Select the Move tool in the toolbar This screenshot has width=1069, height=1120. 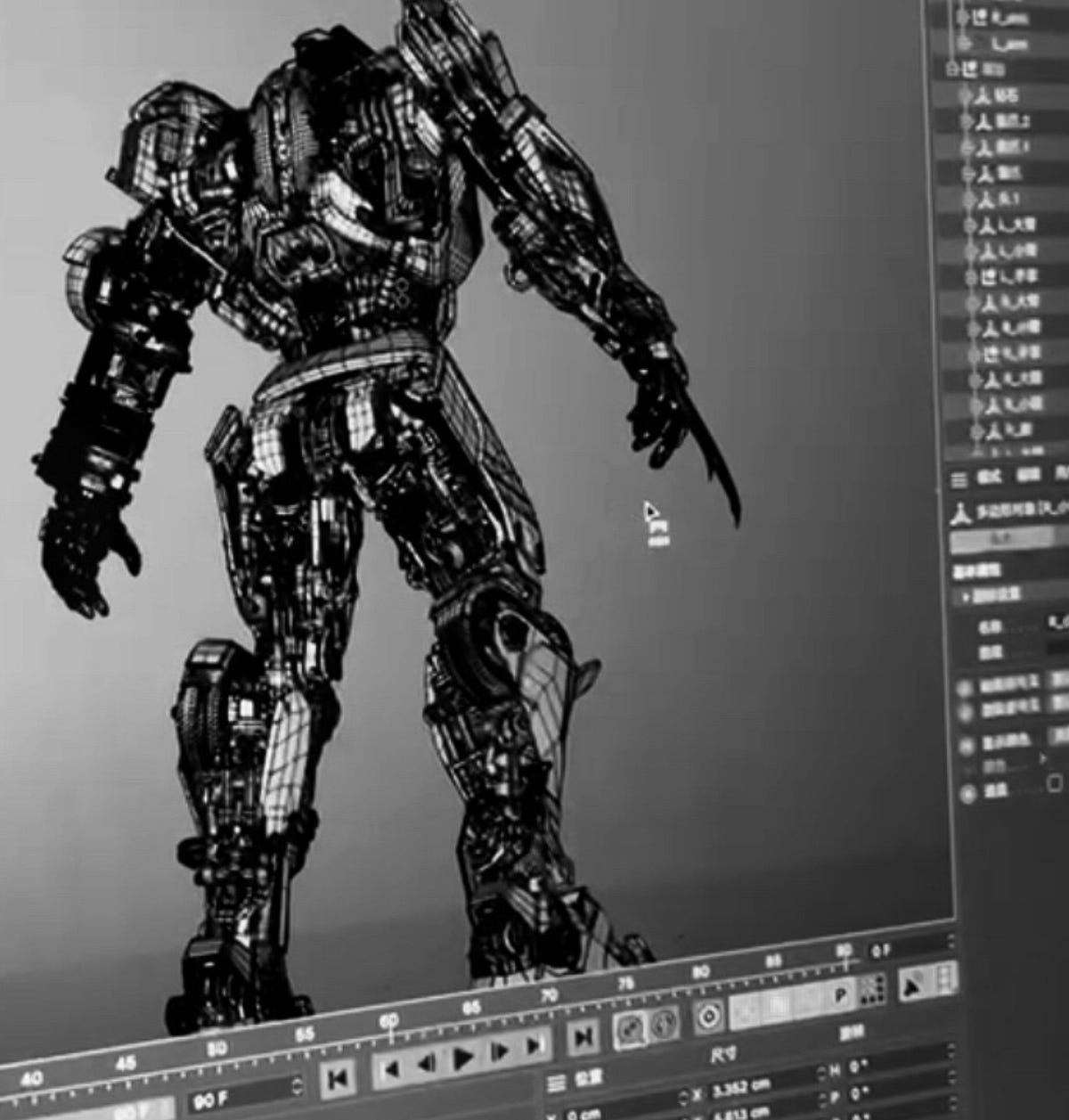911,986
